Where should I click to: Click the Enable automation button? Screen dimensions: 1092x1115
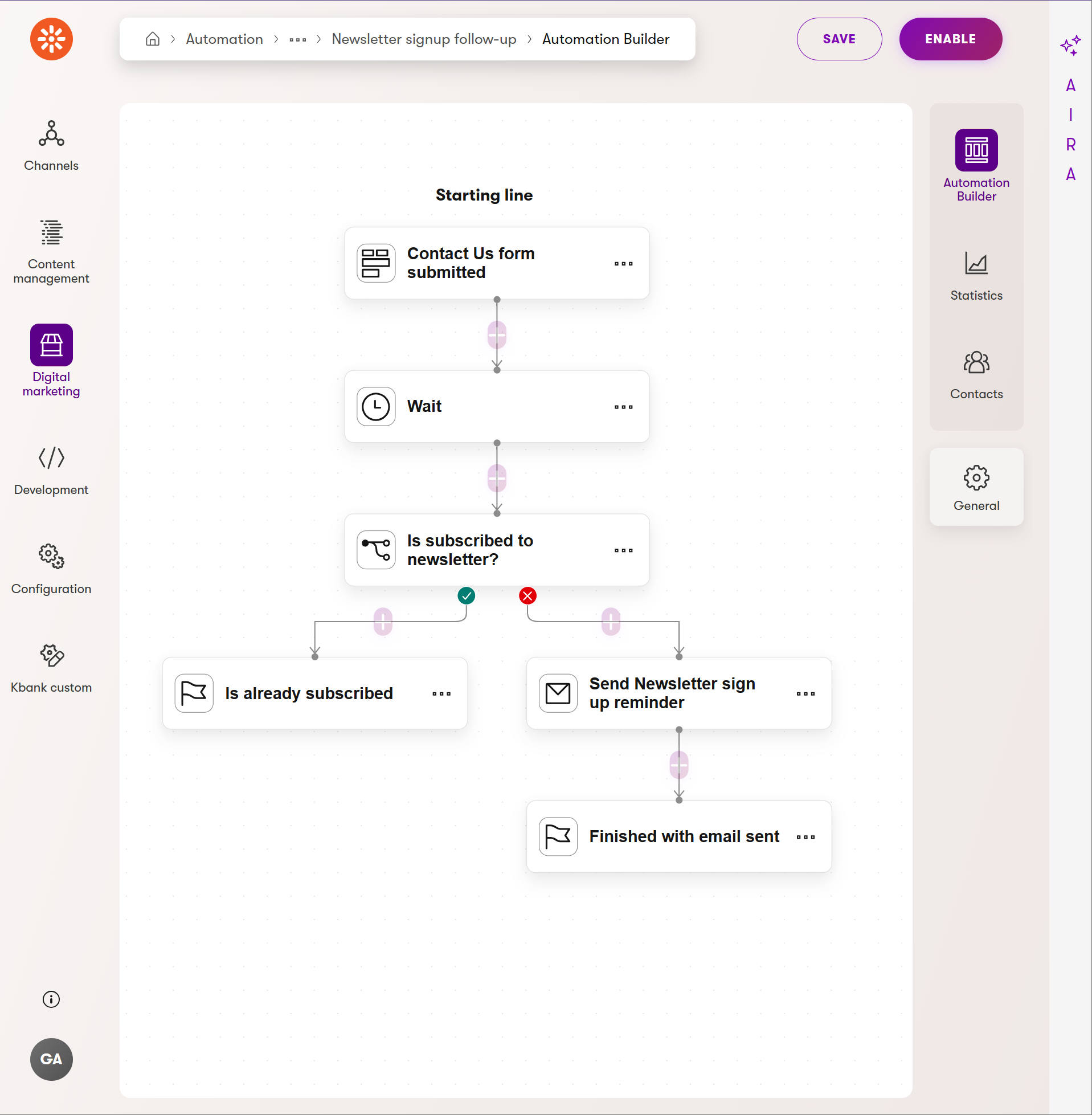pyautogui.click(x=950, y=39)
